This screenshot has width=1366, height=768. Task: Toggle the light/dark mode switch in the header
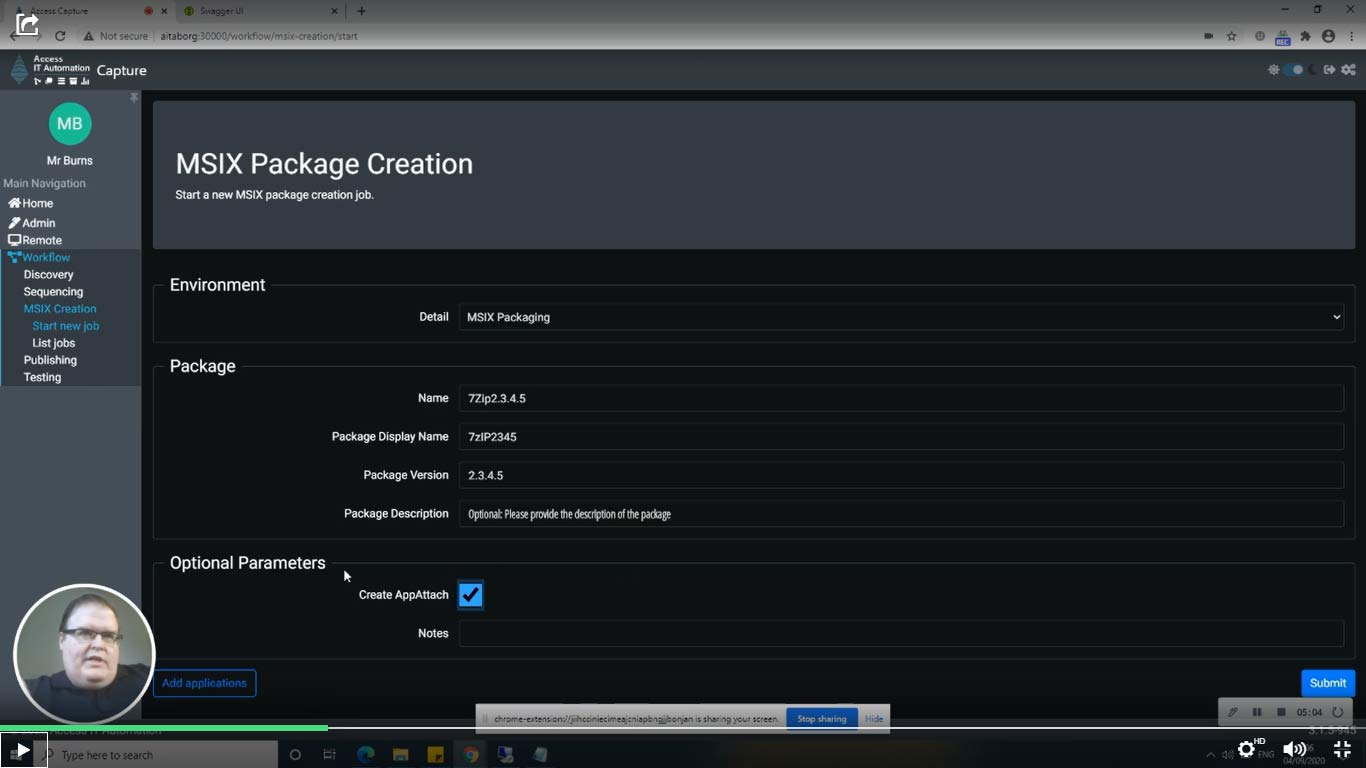(x=1292, y=70)
